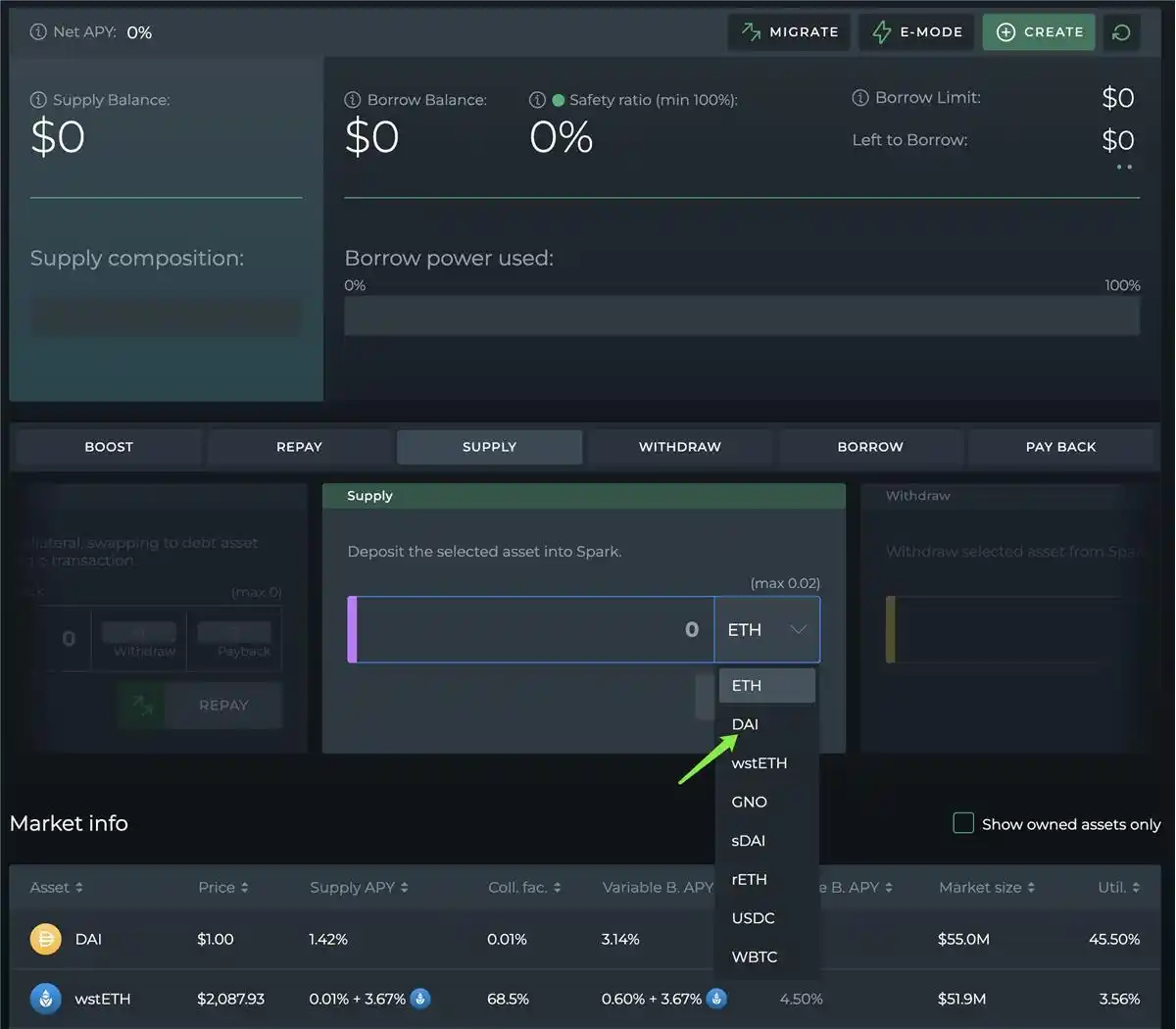Click the Supply Balance info icon
The image size is (1176, 1029).
coord(38,100)
